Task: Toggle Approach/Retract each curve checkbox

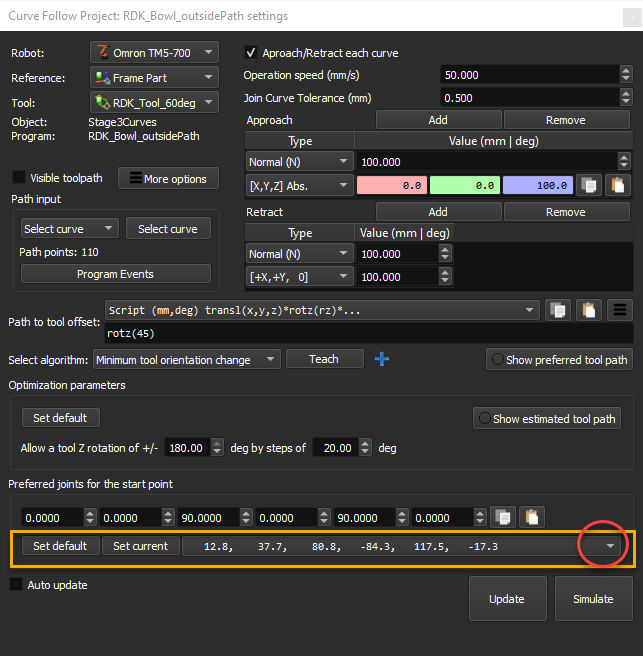Action: [x=252, y=52]
